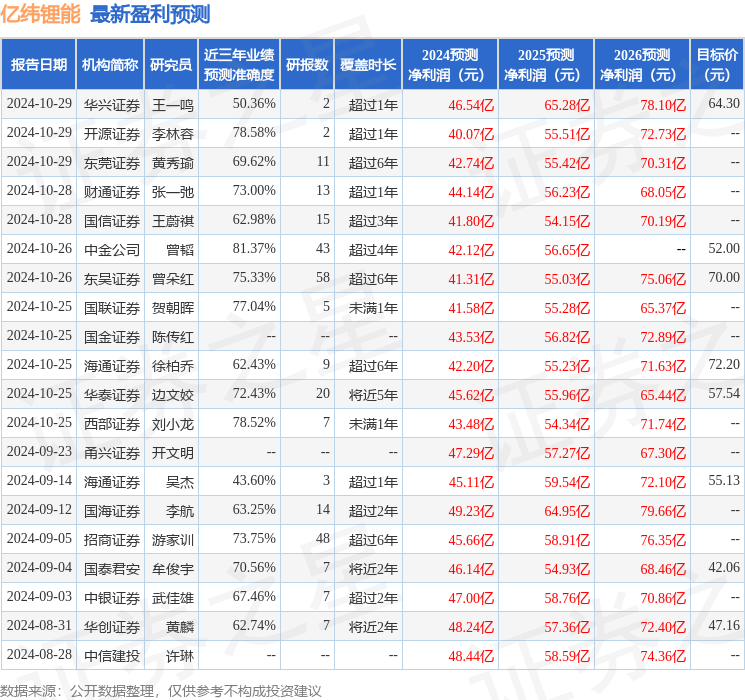Click target price 57.54

pos(724,393)
